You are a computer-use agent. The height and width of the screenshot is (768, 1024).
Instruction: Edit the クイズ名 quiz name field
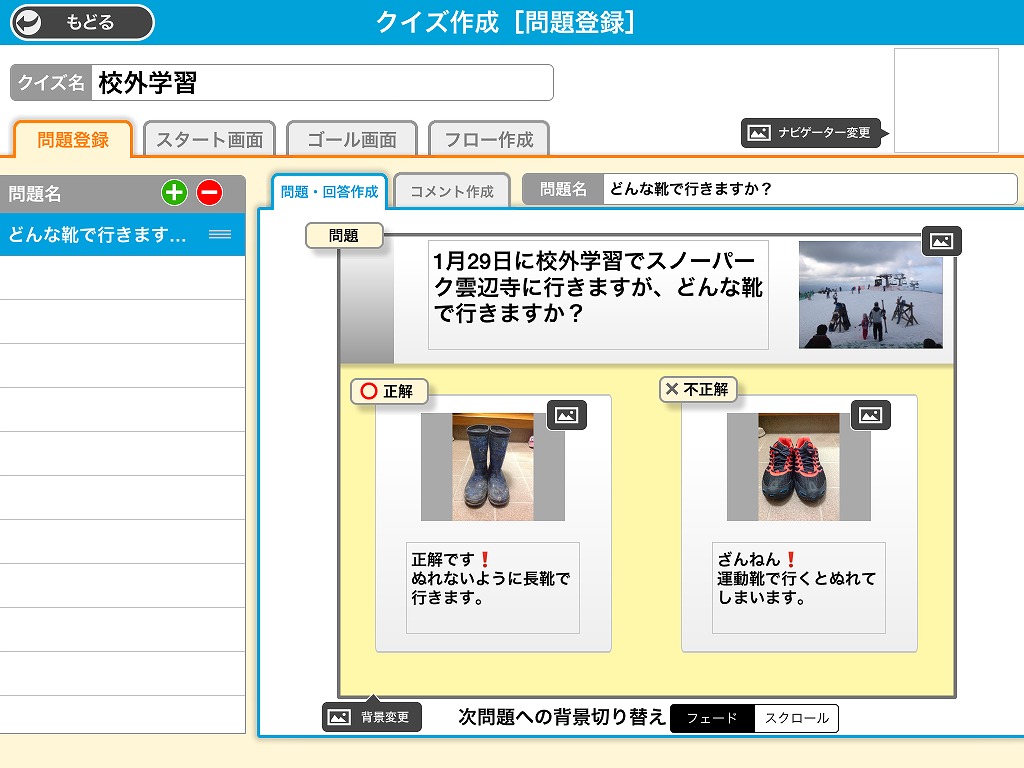point(322,83)
